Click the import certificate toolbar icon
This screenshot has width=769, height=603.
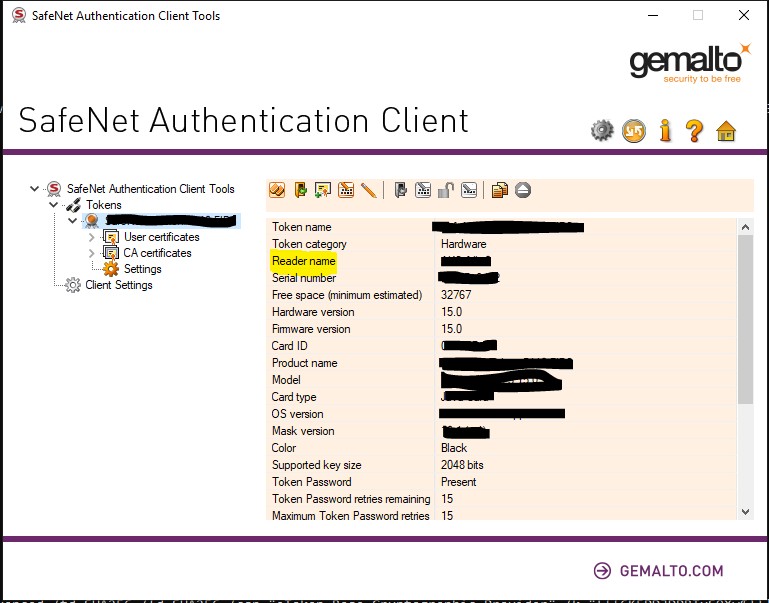[x=322, y=190]
